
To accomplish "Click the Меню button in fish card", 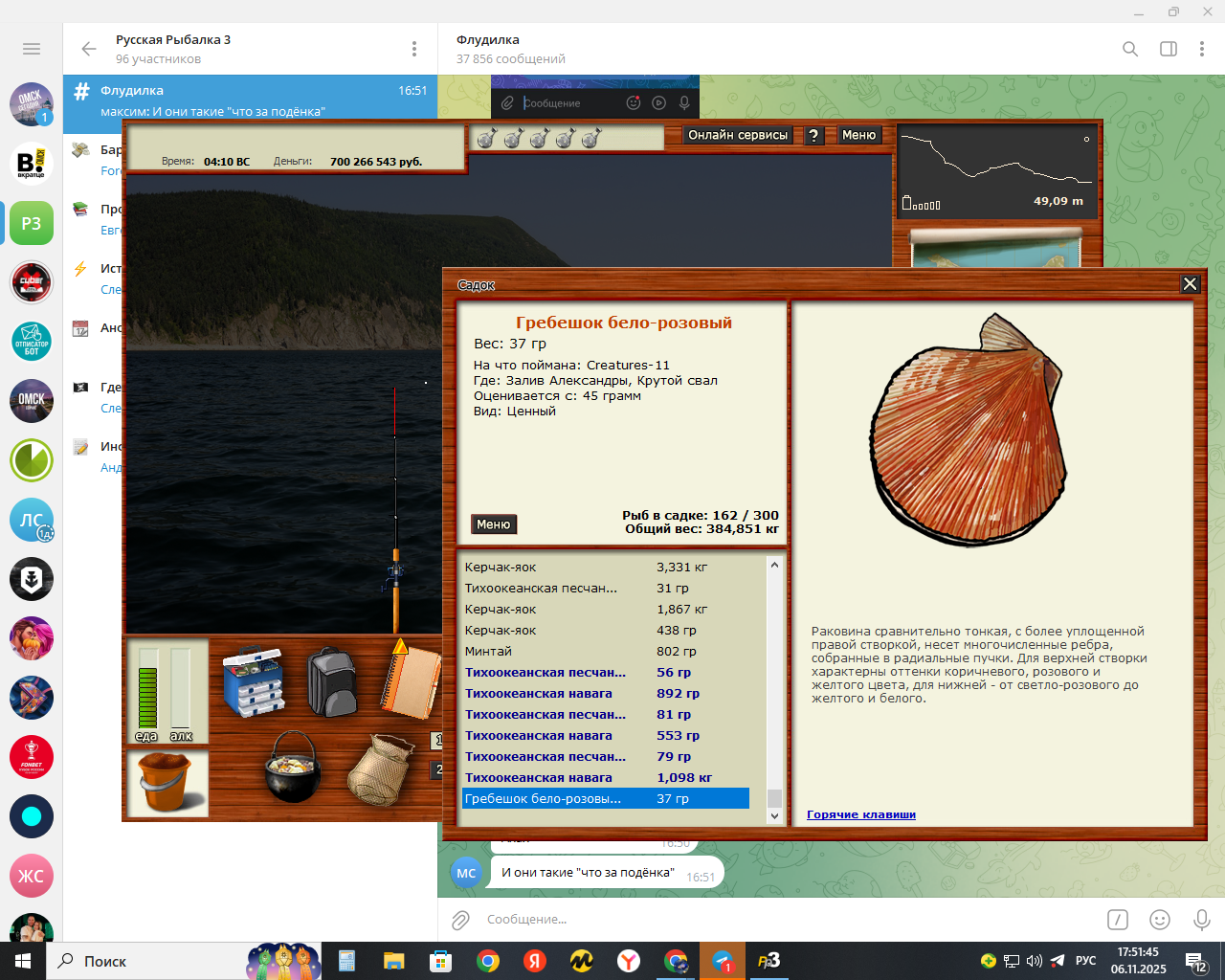I will pyautogui.click(x=494, y=524).
